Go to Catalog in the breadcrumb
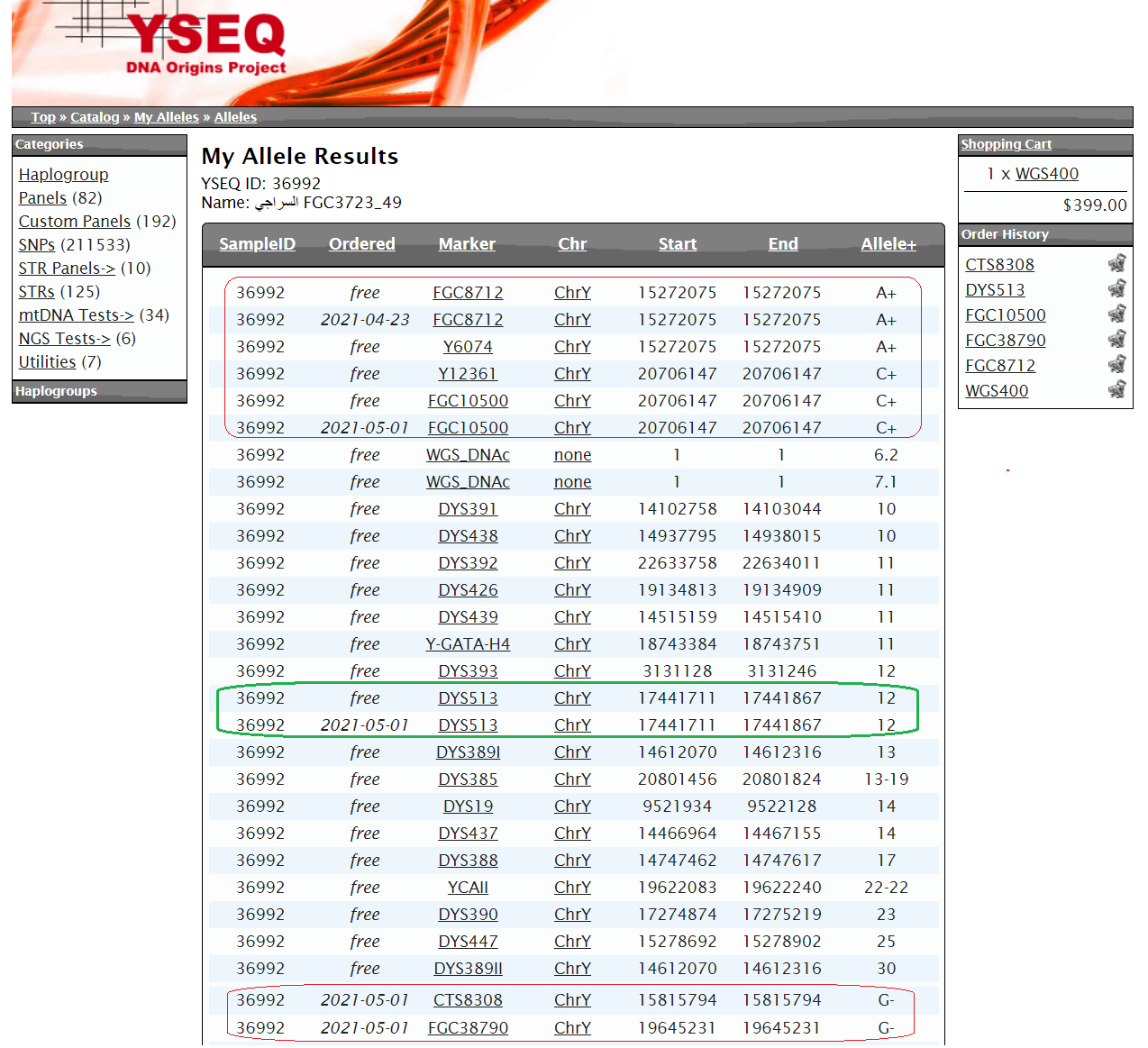The width and height of the screenshot is (1148, 1048). [x=95, y=117]
